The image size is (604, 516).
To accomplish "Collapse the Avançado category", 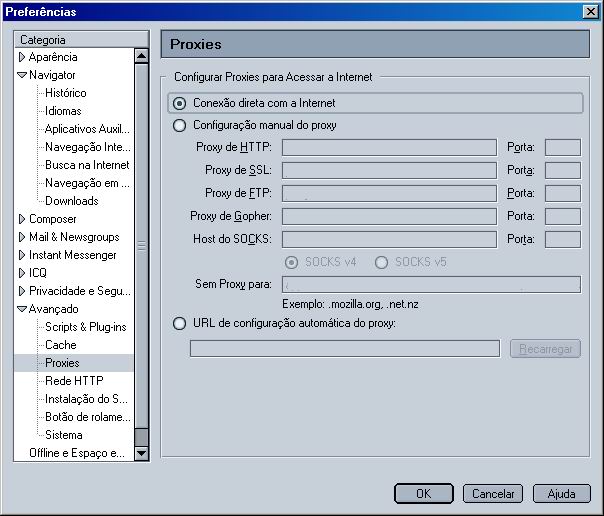I will click(22, 309).
